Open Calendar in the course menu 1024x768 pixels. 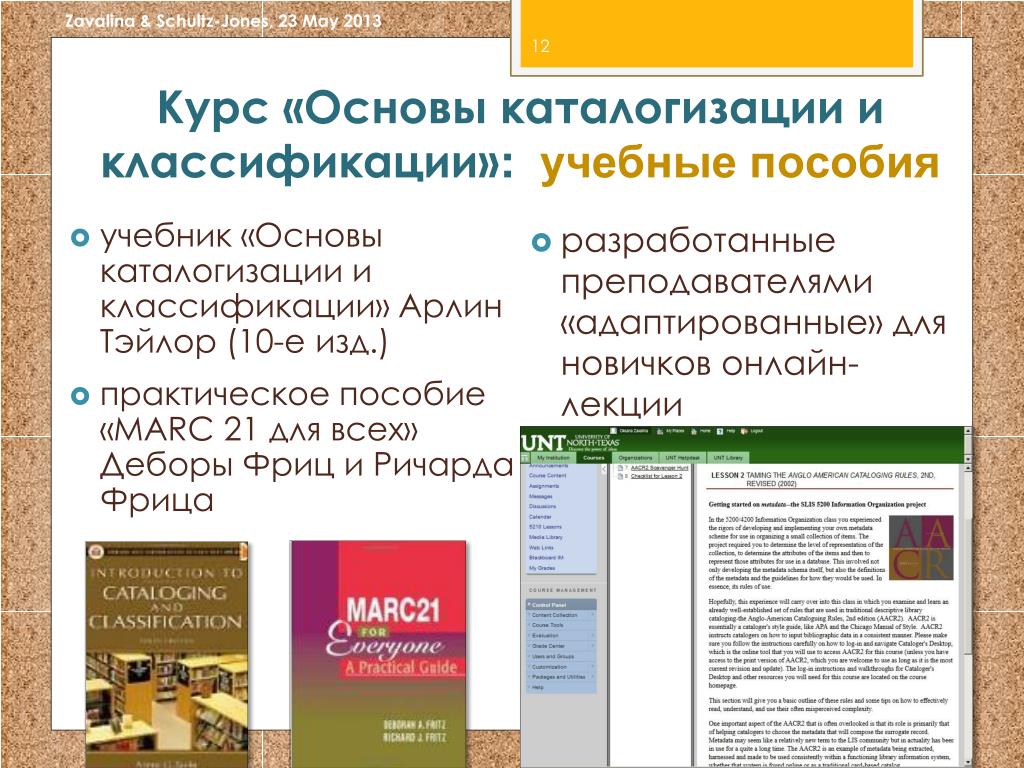pos(540,517)
